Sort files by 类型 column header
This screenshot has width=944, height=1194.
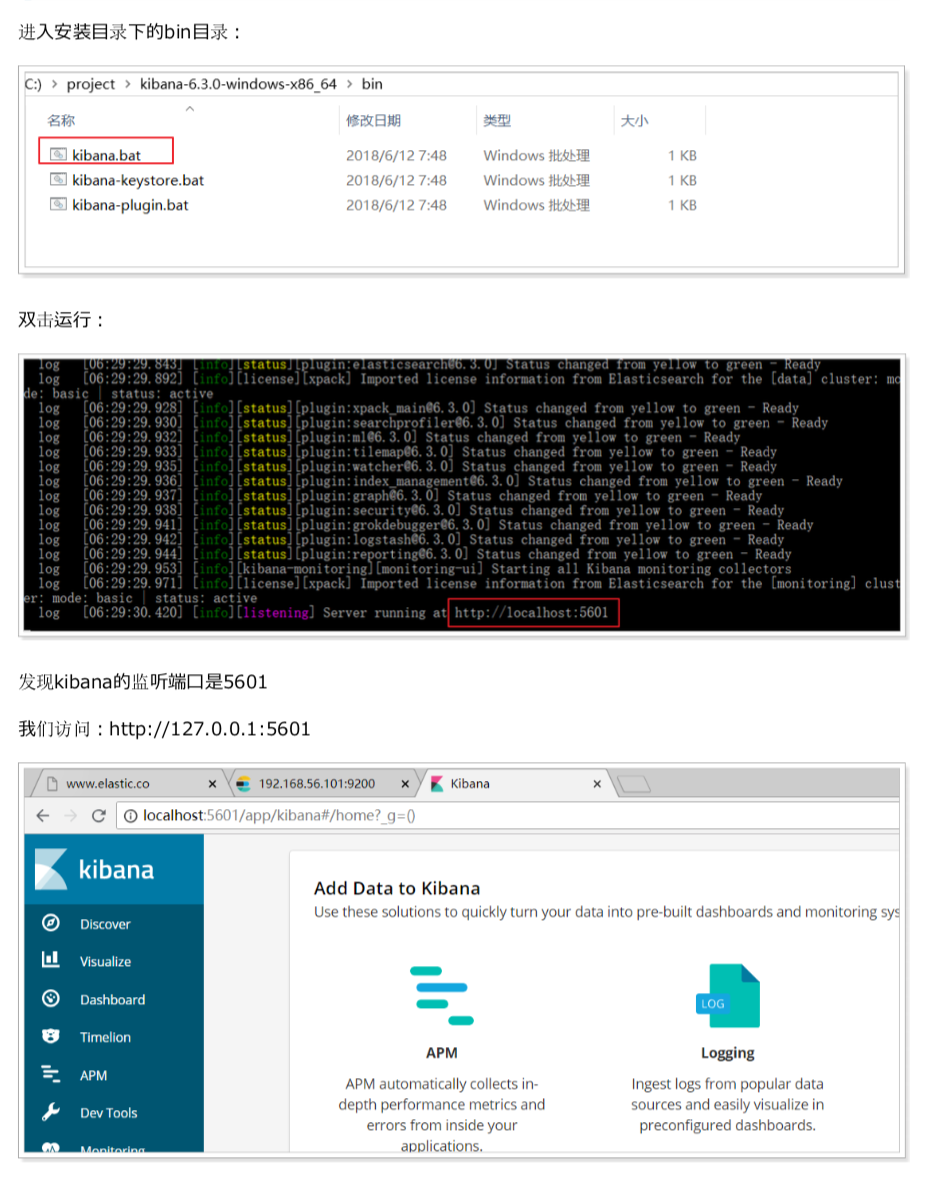point(496,120)
